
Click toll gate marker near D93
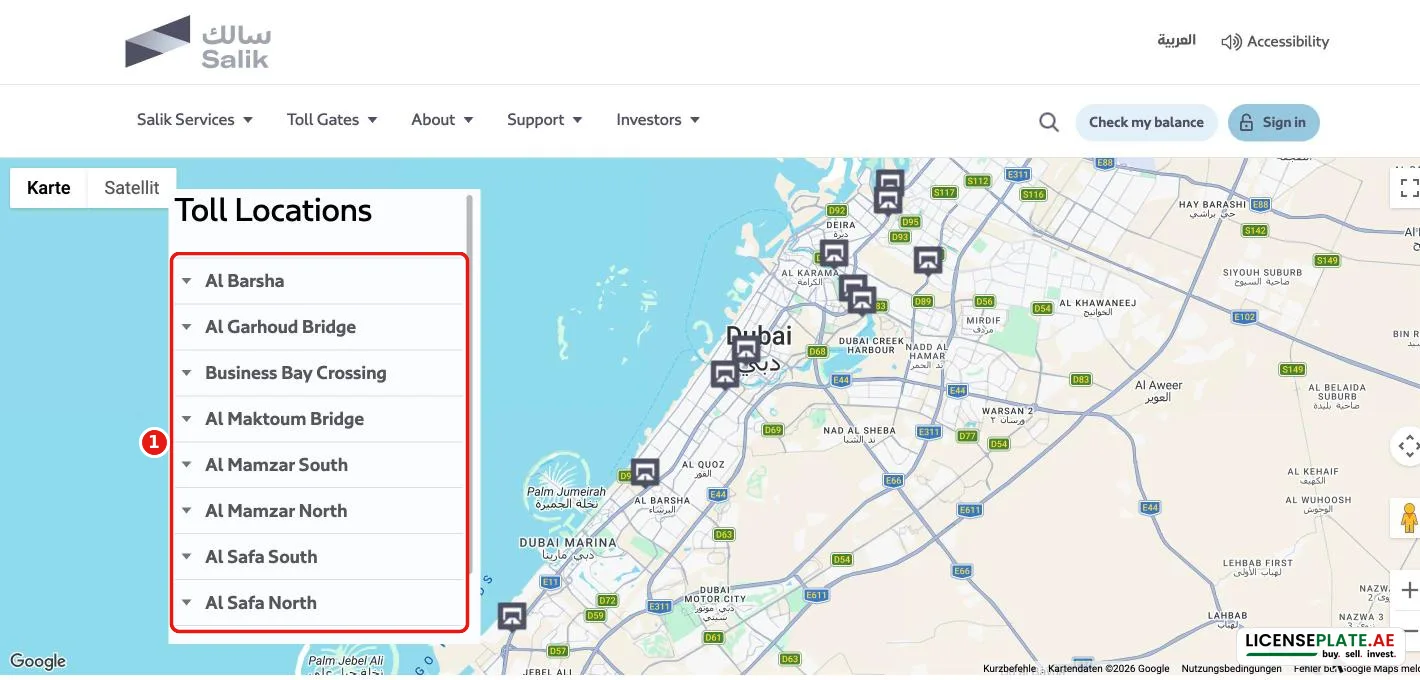(928, 260)
